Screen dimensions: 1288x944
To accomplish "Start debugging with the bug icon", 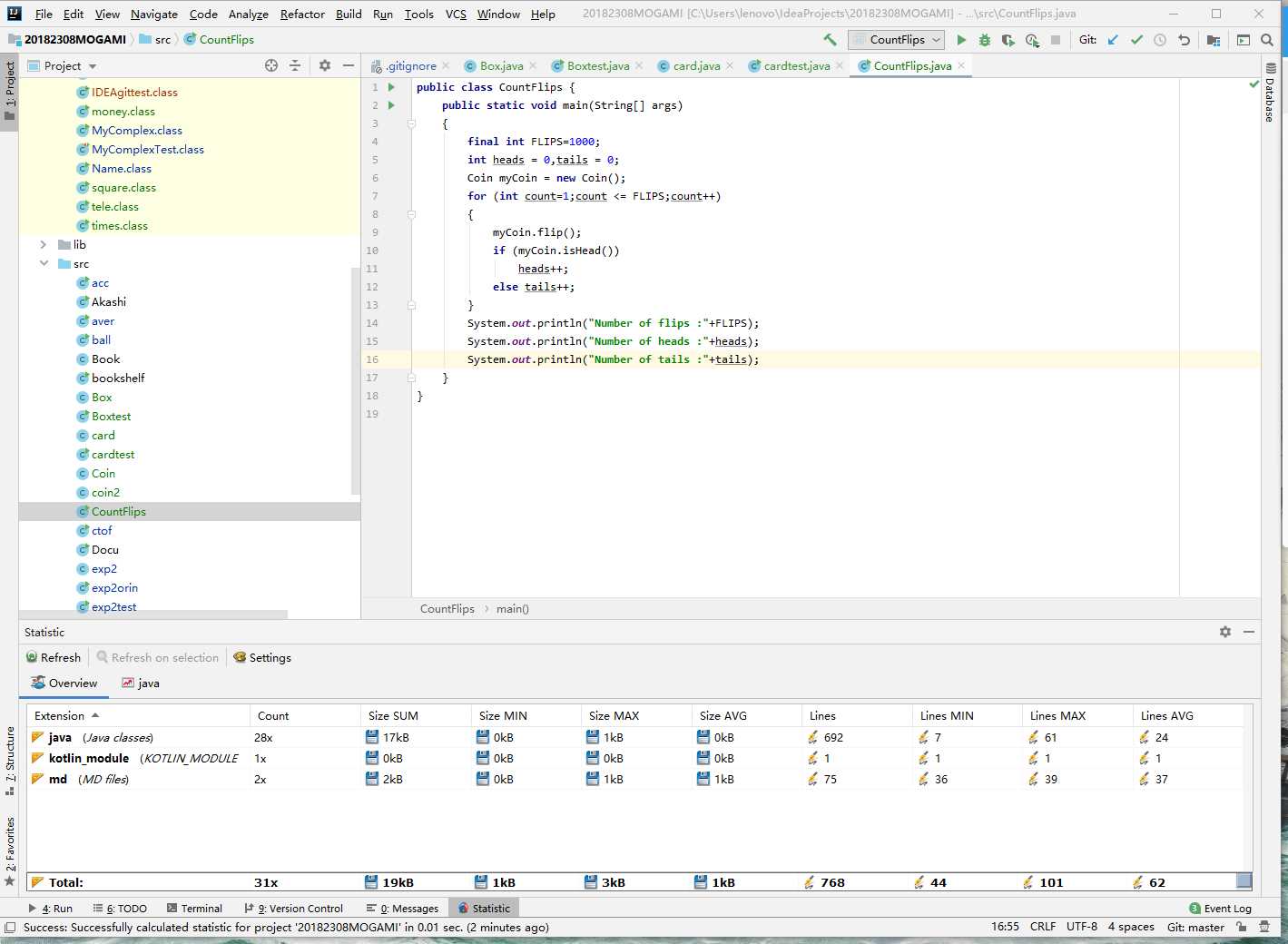I will click(985, 40).
